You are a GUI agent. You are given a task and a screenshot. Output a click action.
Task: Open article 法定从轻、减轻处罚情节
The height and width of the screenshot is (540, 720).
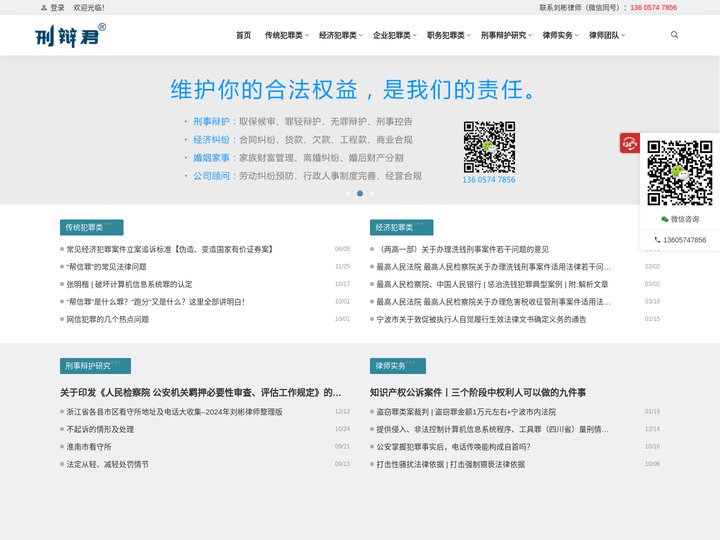pyautogui.click(x=107, y=464)
